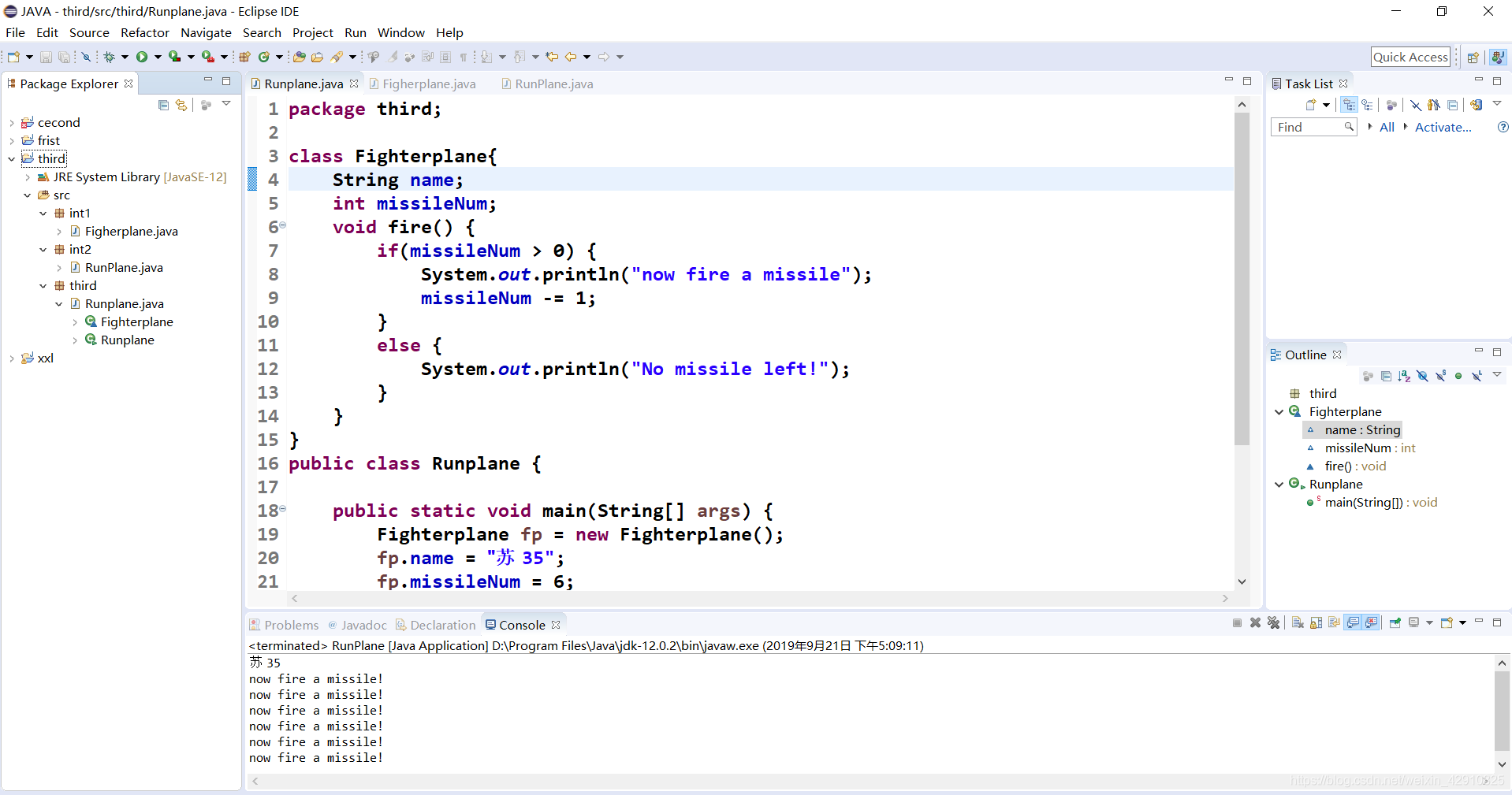Collapse the int1 package
This screenshot has height=795, width=1512.
(x=43, y=214)
